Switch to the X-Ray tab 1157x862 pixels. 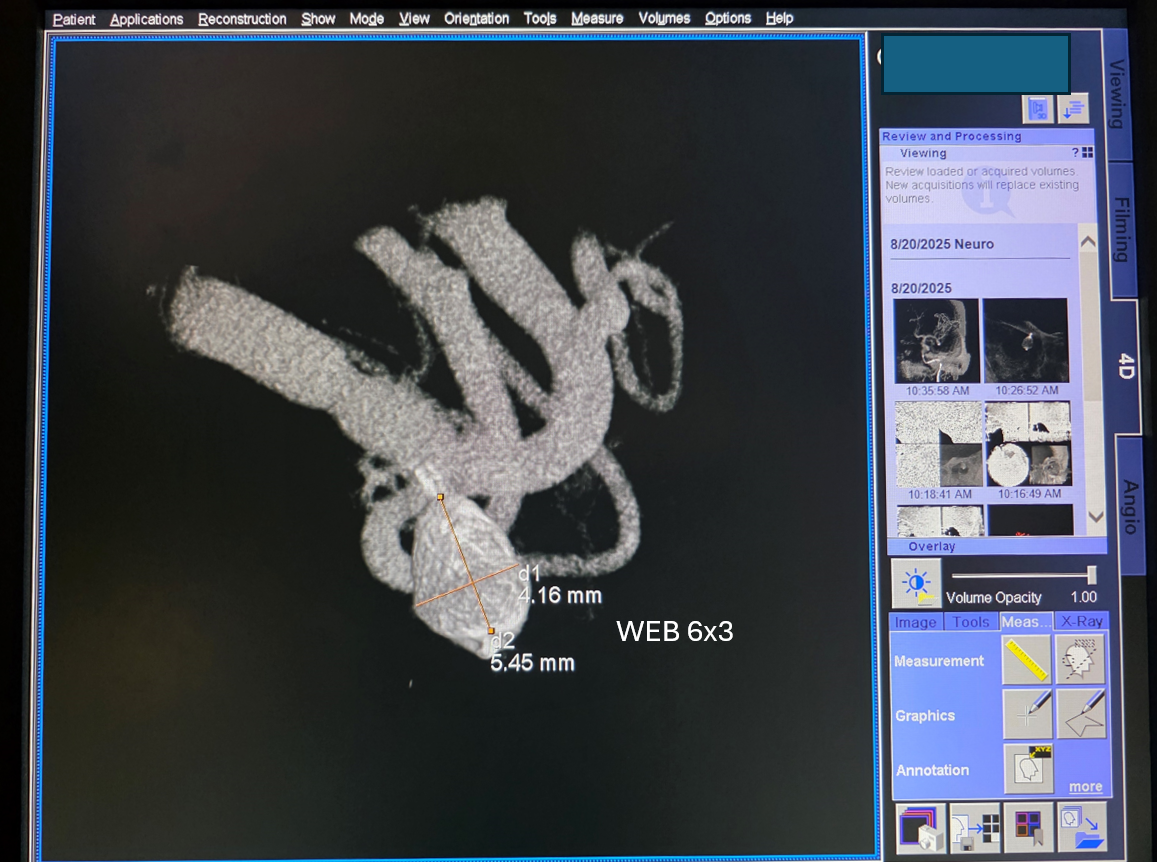pos(1081,622)
